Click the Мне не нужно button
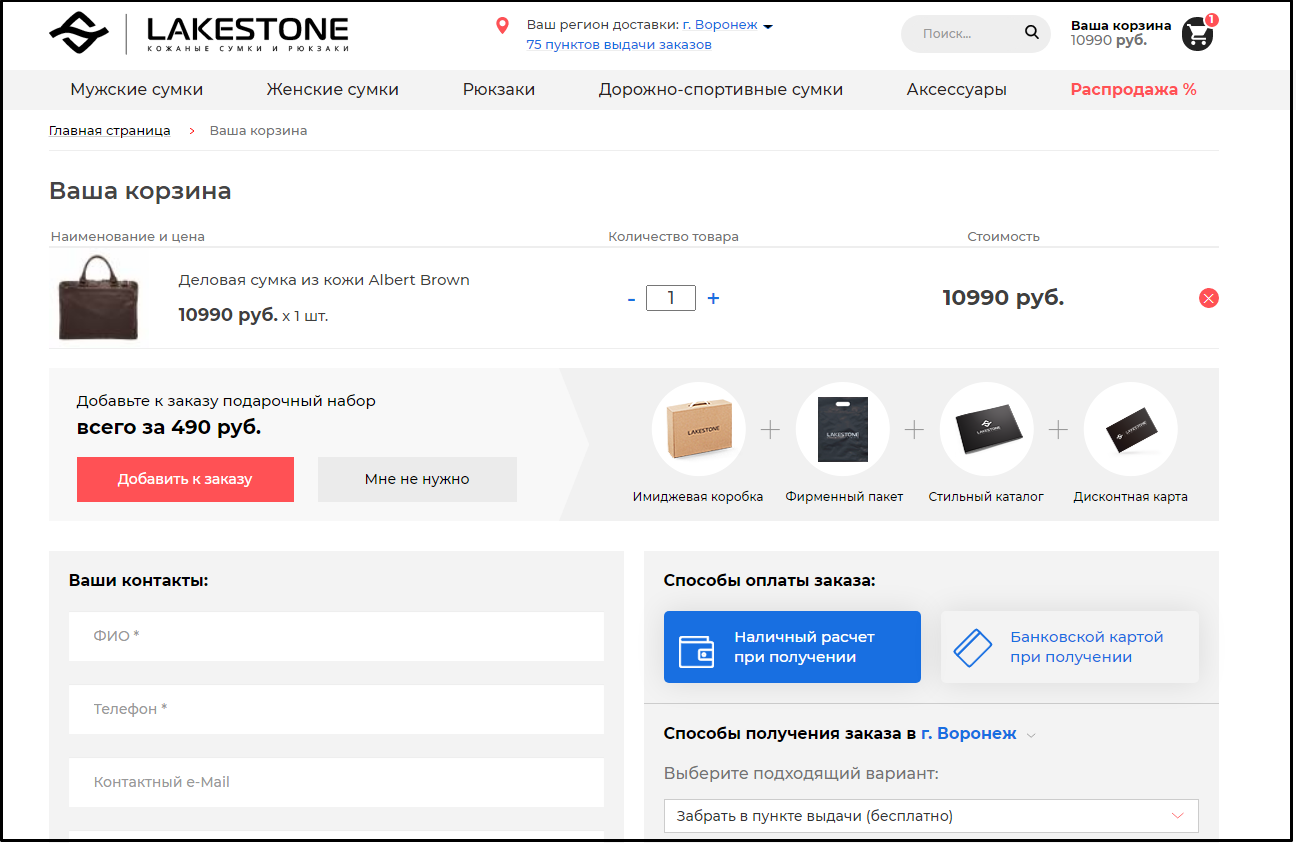Screen dimensions: 1296x843 417,479
